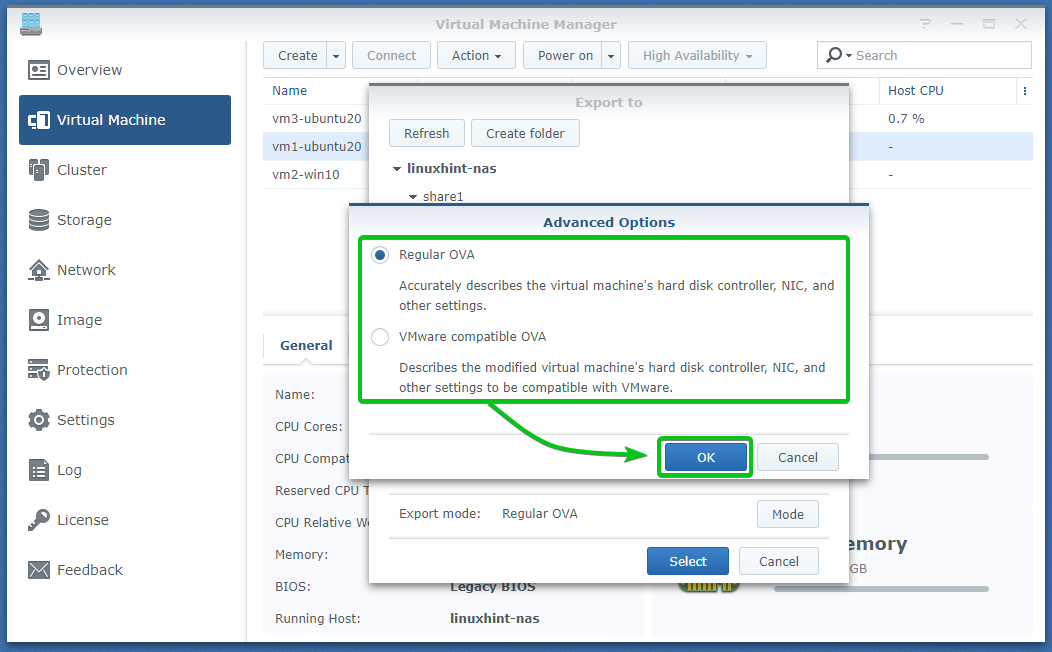This screenshot has width=1052, height=652.
Task: Open the Image disk icon
Action: pyautogui.click(x=38, y=320)
